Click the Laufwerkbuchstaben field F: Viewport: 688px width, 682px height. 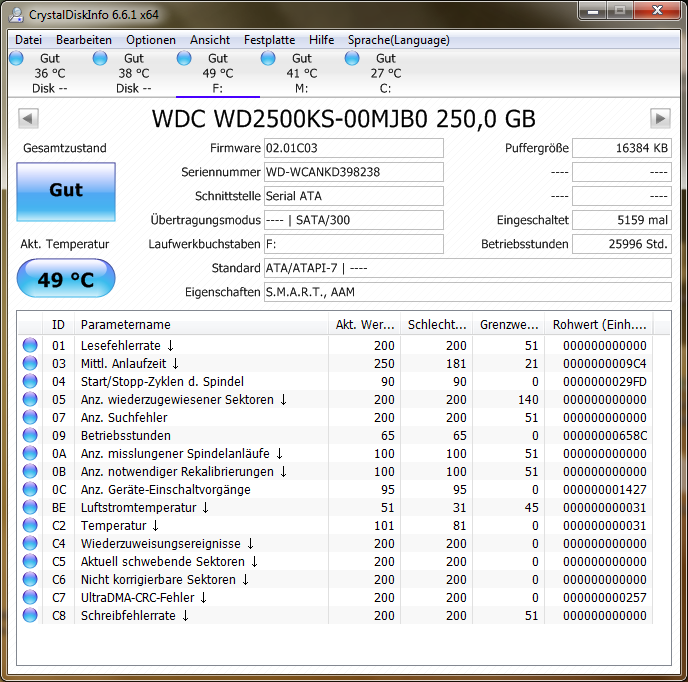pyautogui.click(x=354, y=244)
